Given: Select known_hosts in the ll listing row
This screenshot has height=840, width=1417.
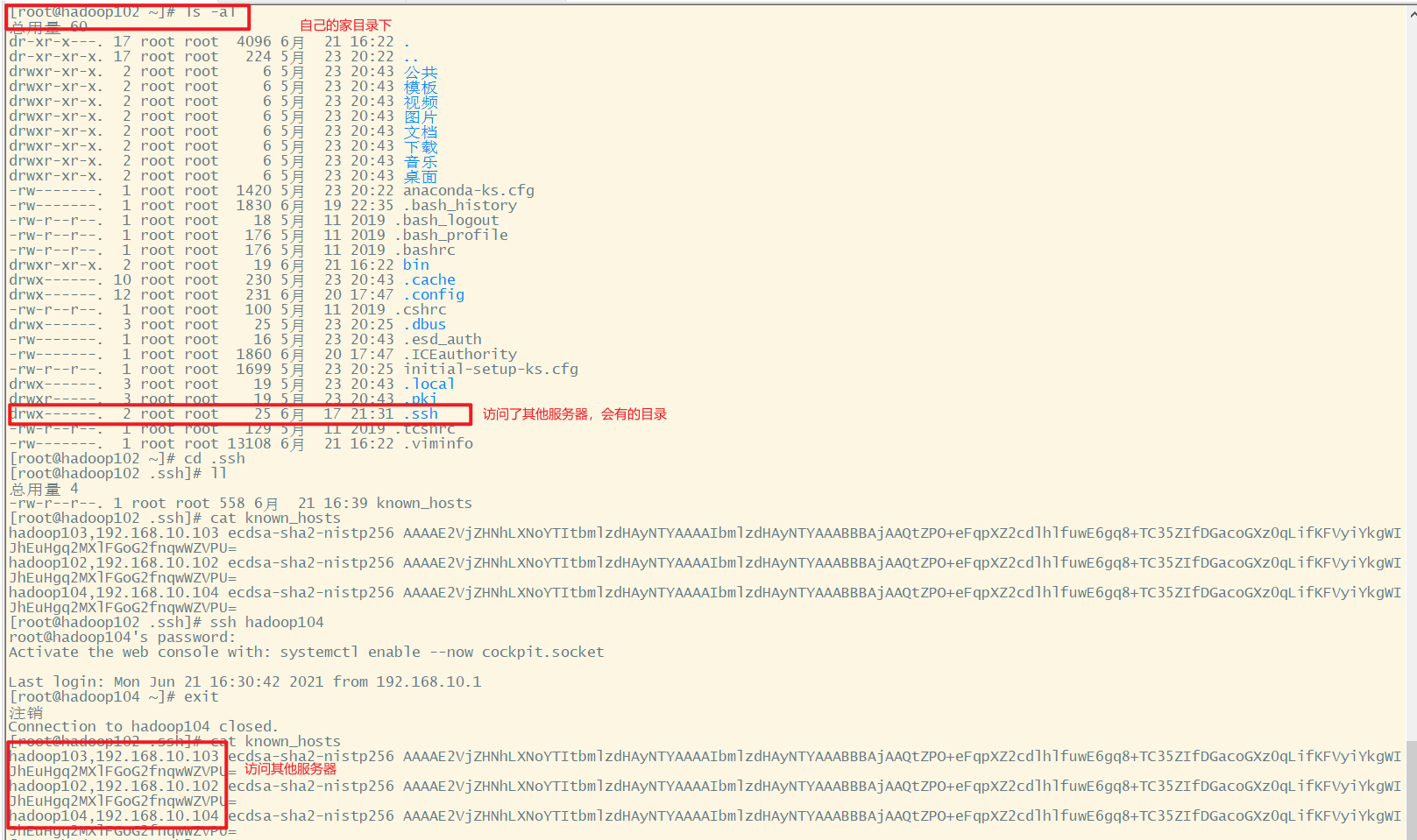Looking at the screenshot, I should click(x=424, y=503).
